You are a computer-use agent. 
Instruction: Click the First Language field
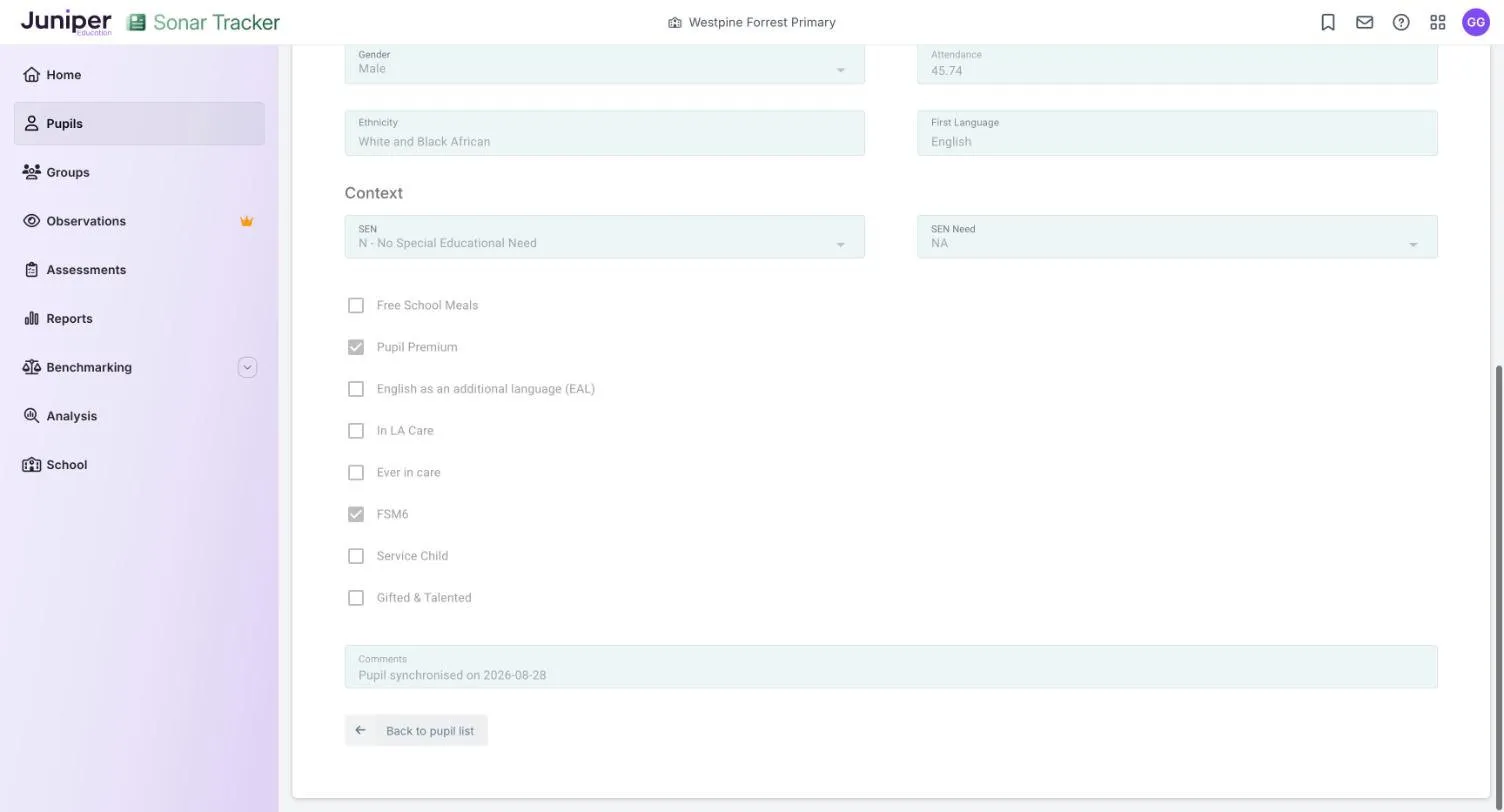[1177, 133]
